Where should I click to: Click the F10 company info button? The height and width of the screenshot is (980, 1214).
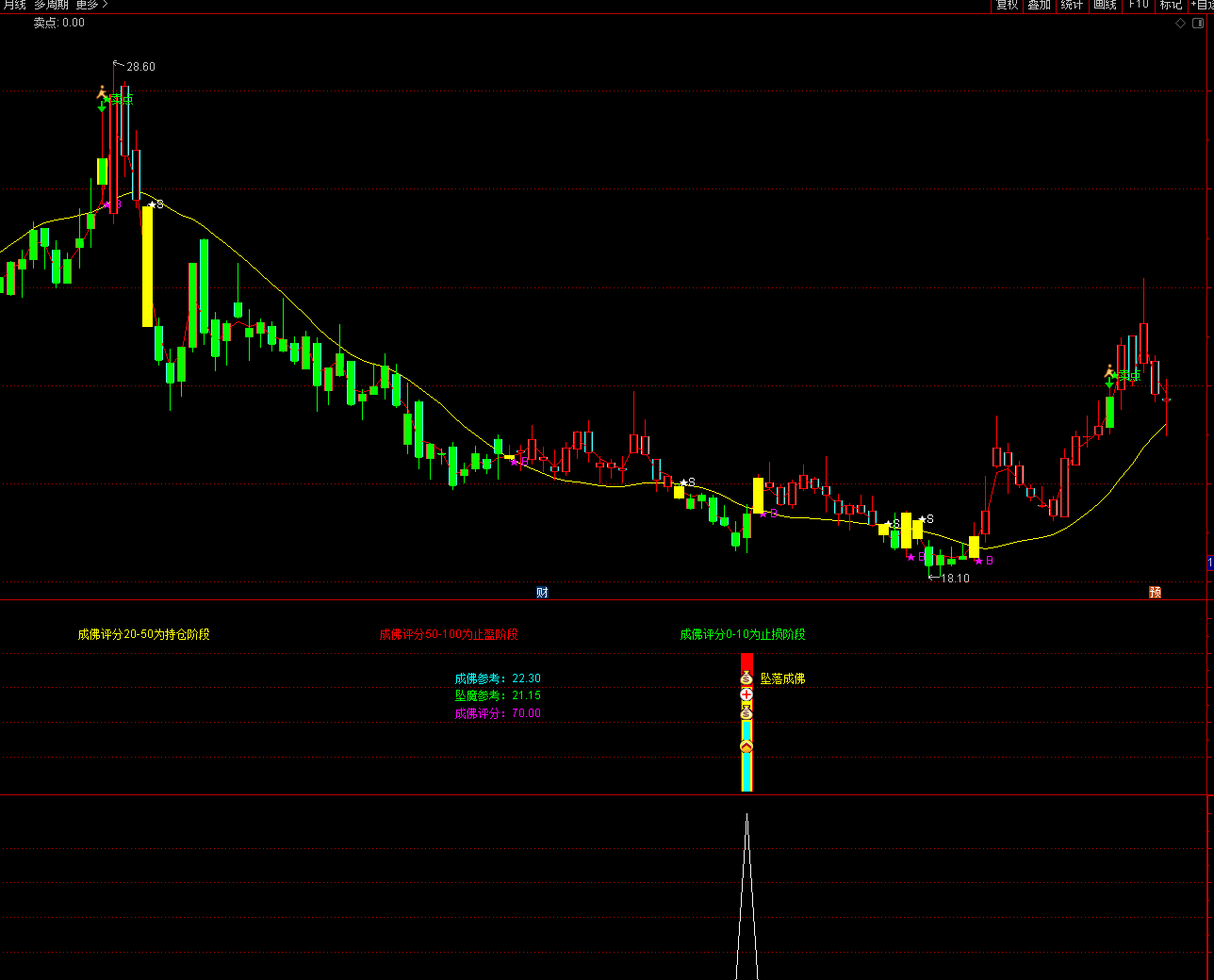click(x=1139, y=5)
